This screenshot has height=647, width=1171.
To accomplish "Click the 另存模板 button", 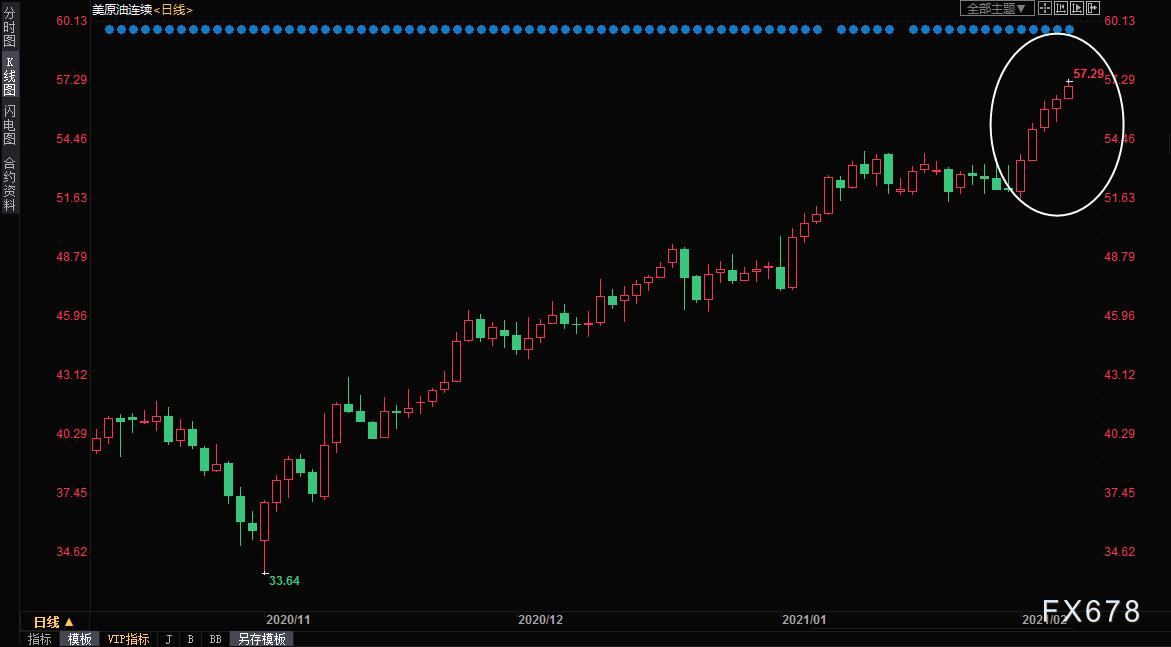I will click(261, 640).
